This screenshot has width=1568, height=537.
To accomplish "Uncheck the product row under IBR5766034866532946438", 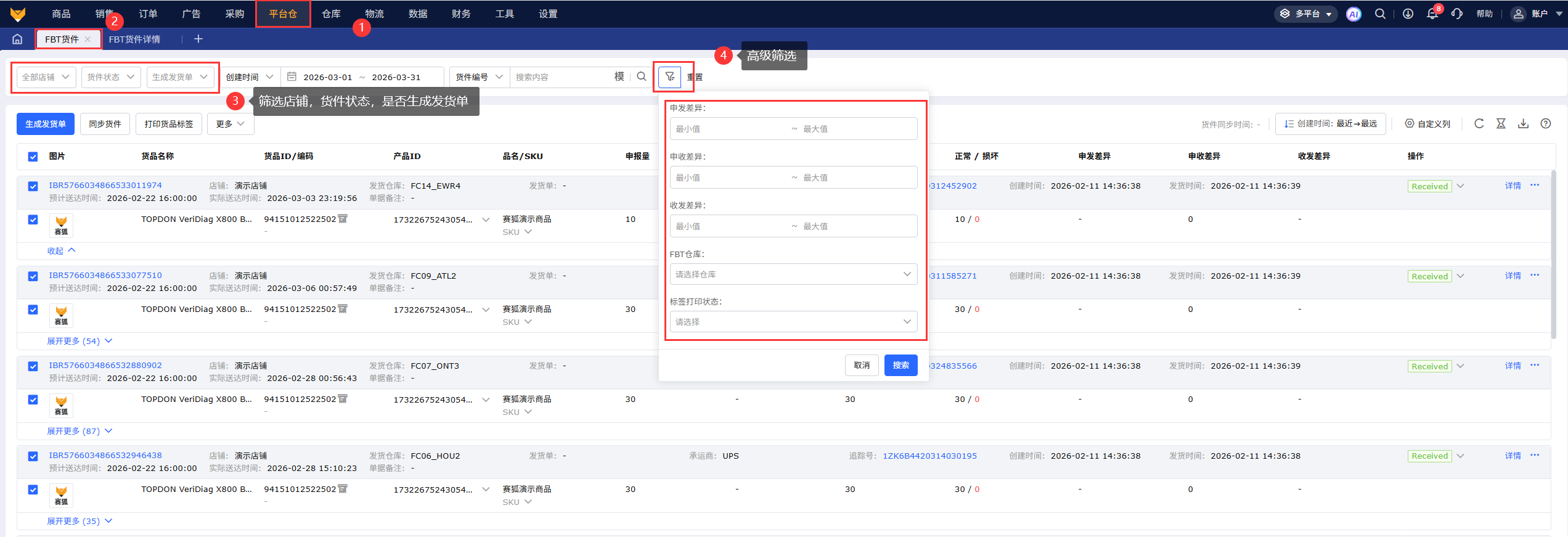I will 33,490.
